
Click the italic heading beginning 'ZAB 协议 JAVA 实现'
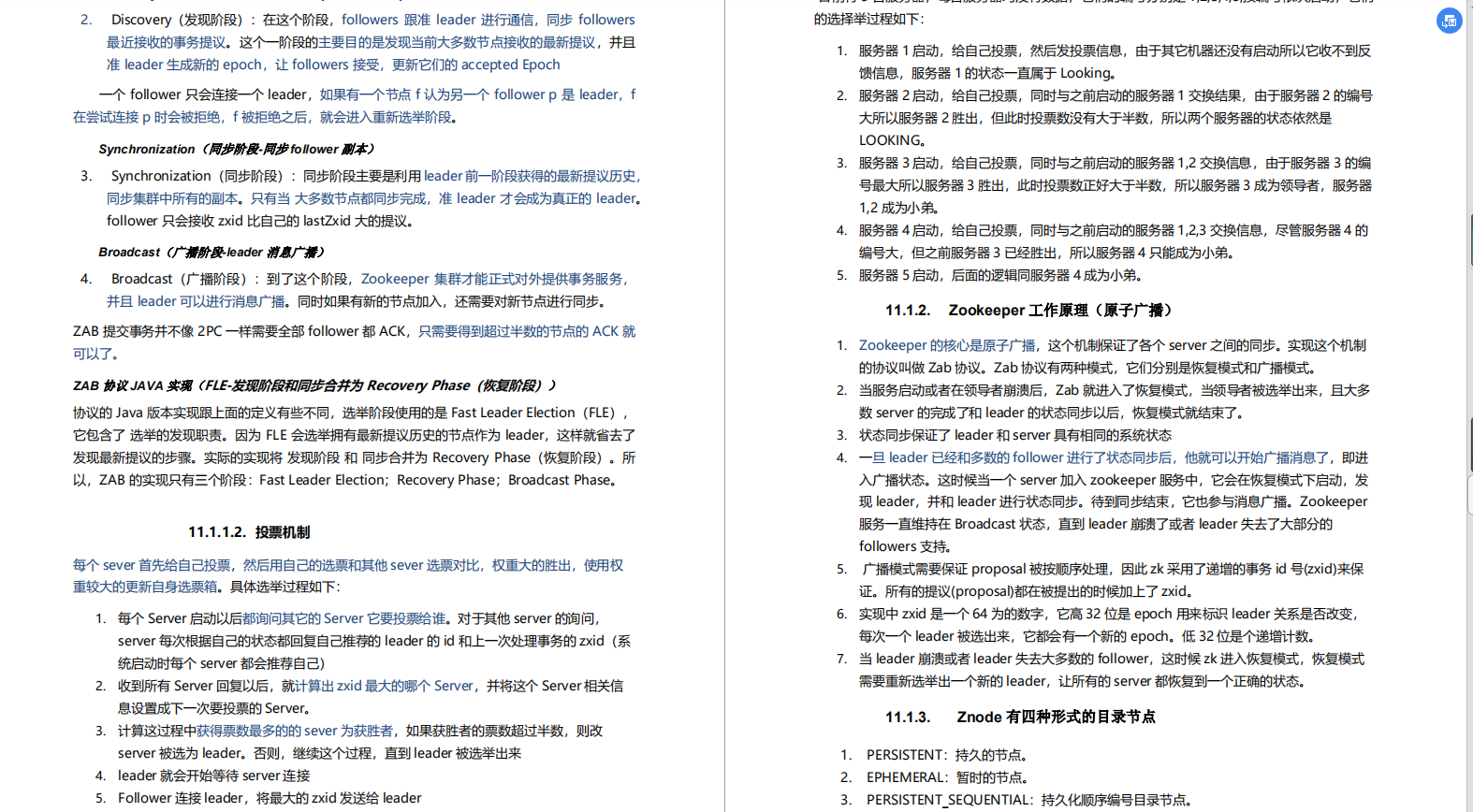coord(315,385)
